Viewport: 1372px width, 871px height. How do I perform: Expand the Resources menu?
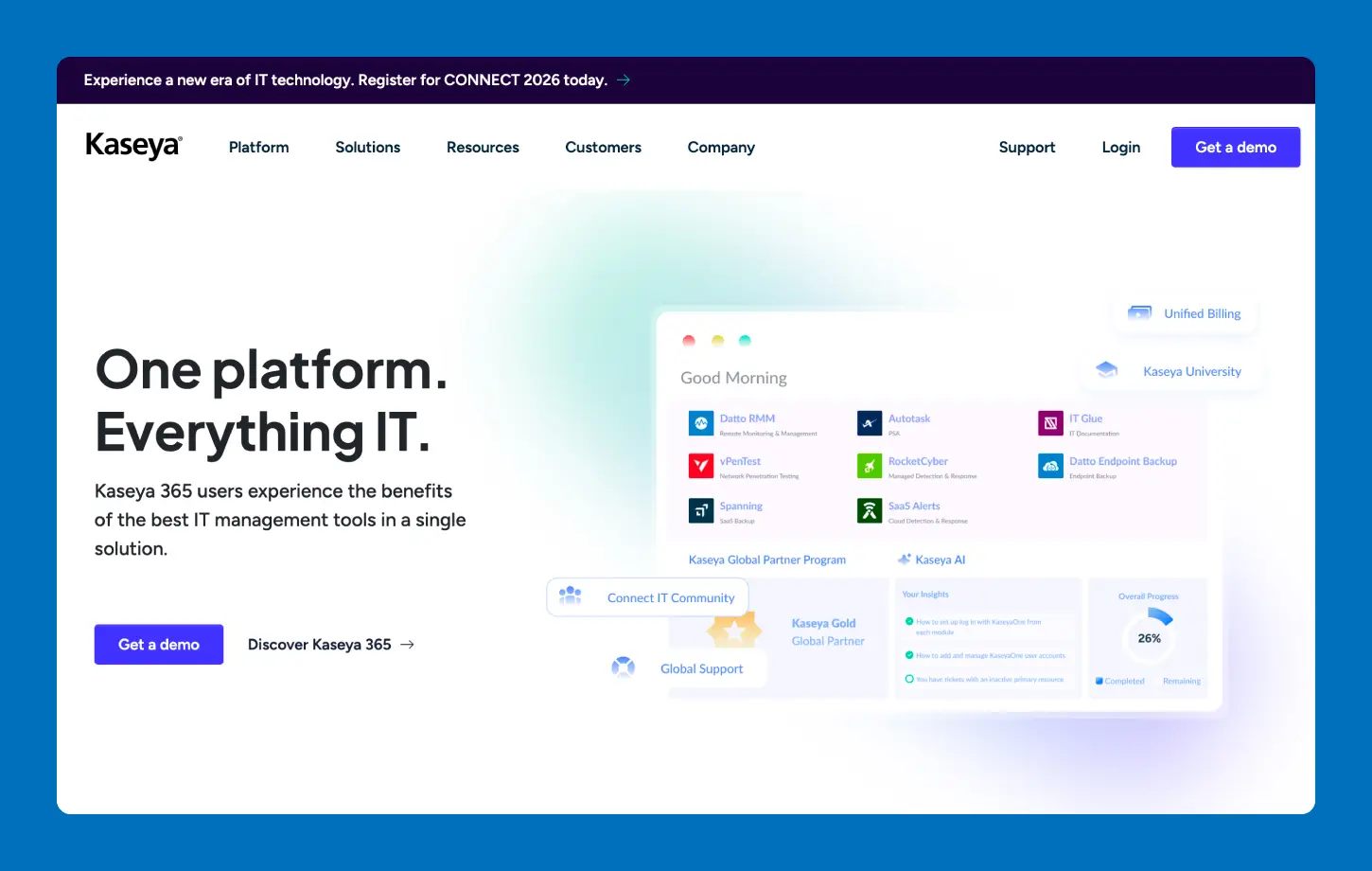483,148
